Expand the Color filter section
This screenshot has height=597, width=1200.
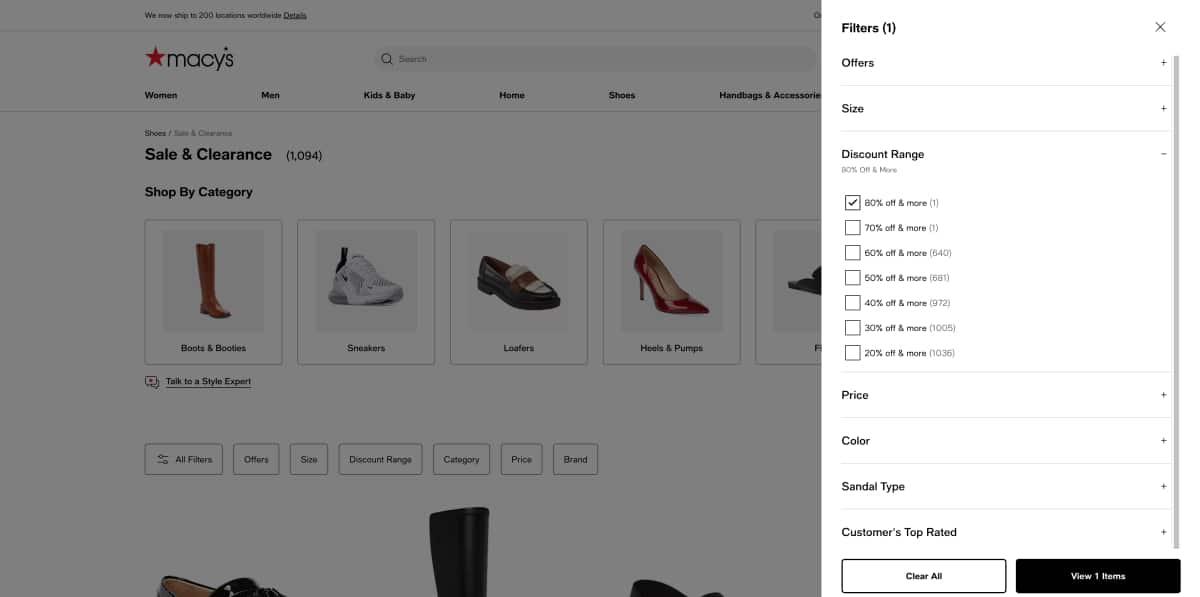tap(1163, 440)
